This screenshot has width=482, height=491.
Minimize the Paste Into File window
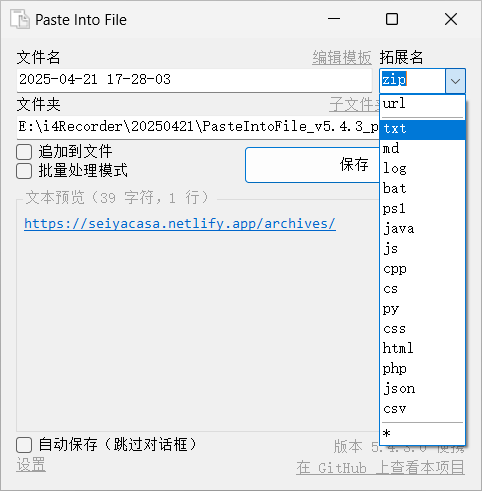point(334,19)
